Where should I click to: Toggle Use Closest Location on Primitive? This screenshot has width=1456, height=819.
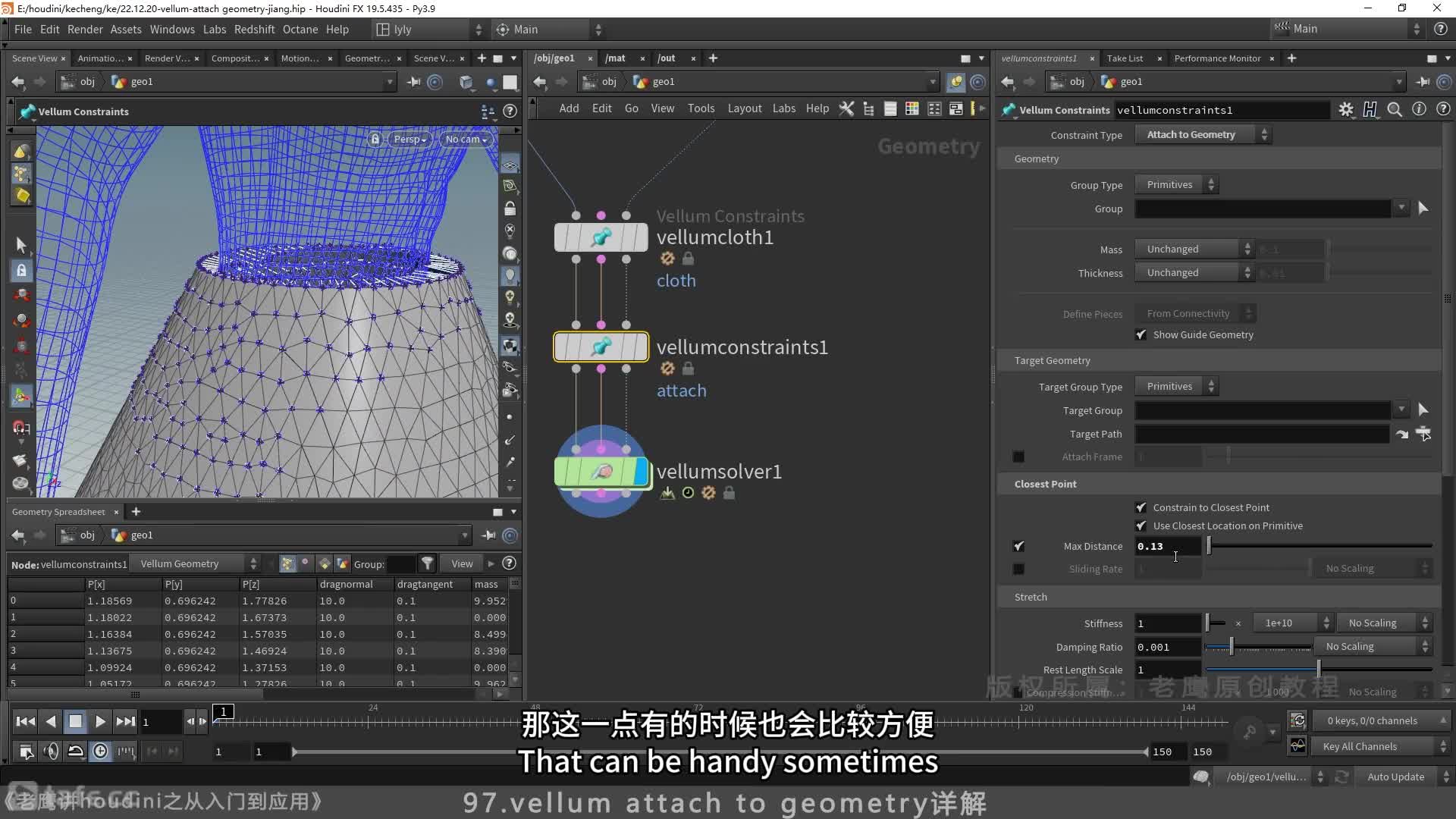pos(1141,526)
